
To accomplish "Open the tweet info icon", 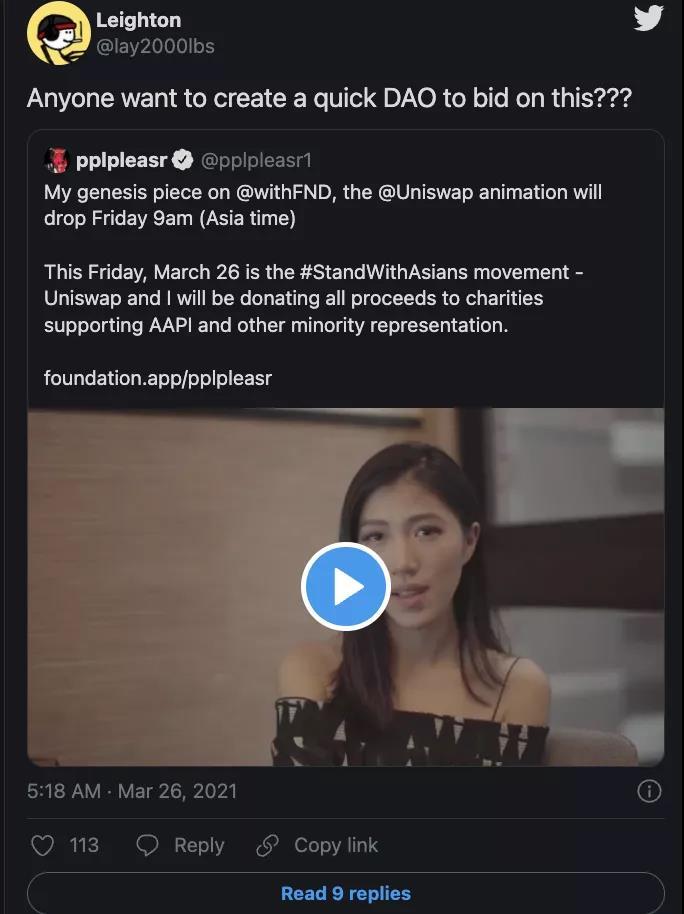I will (x=649, y=791).
